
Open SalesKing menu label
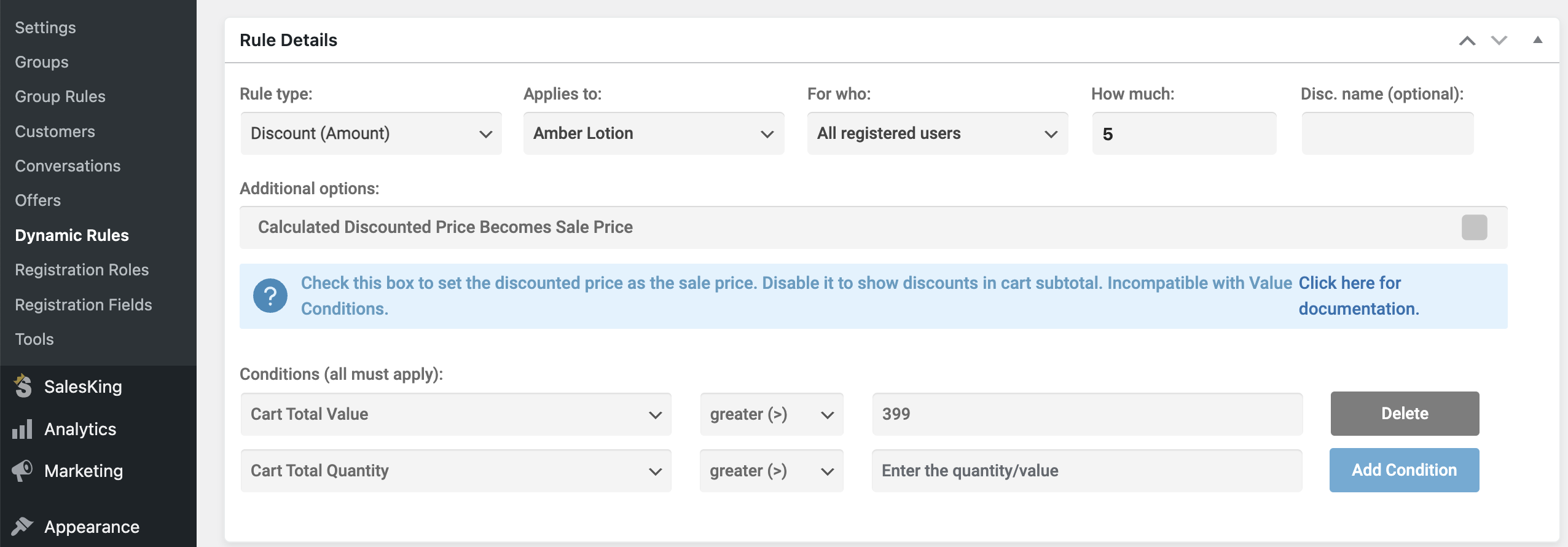(83, 387)
